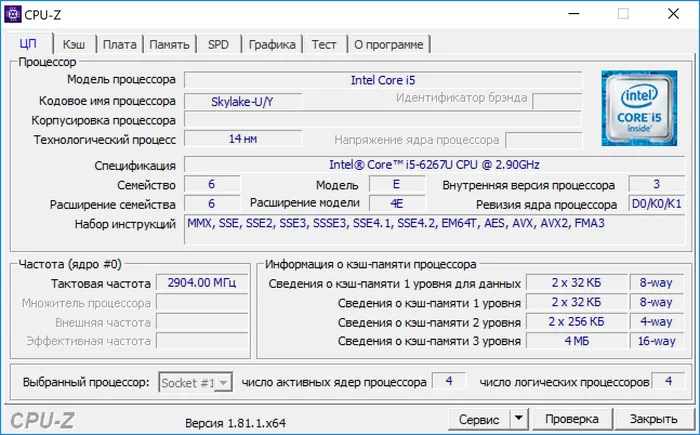Select the SPD tab

[x=218, y=44]
